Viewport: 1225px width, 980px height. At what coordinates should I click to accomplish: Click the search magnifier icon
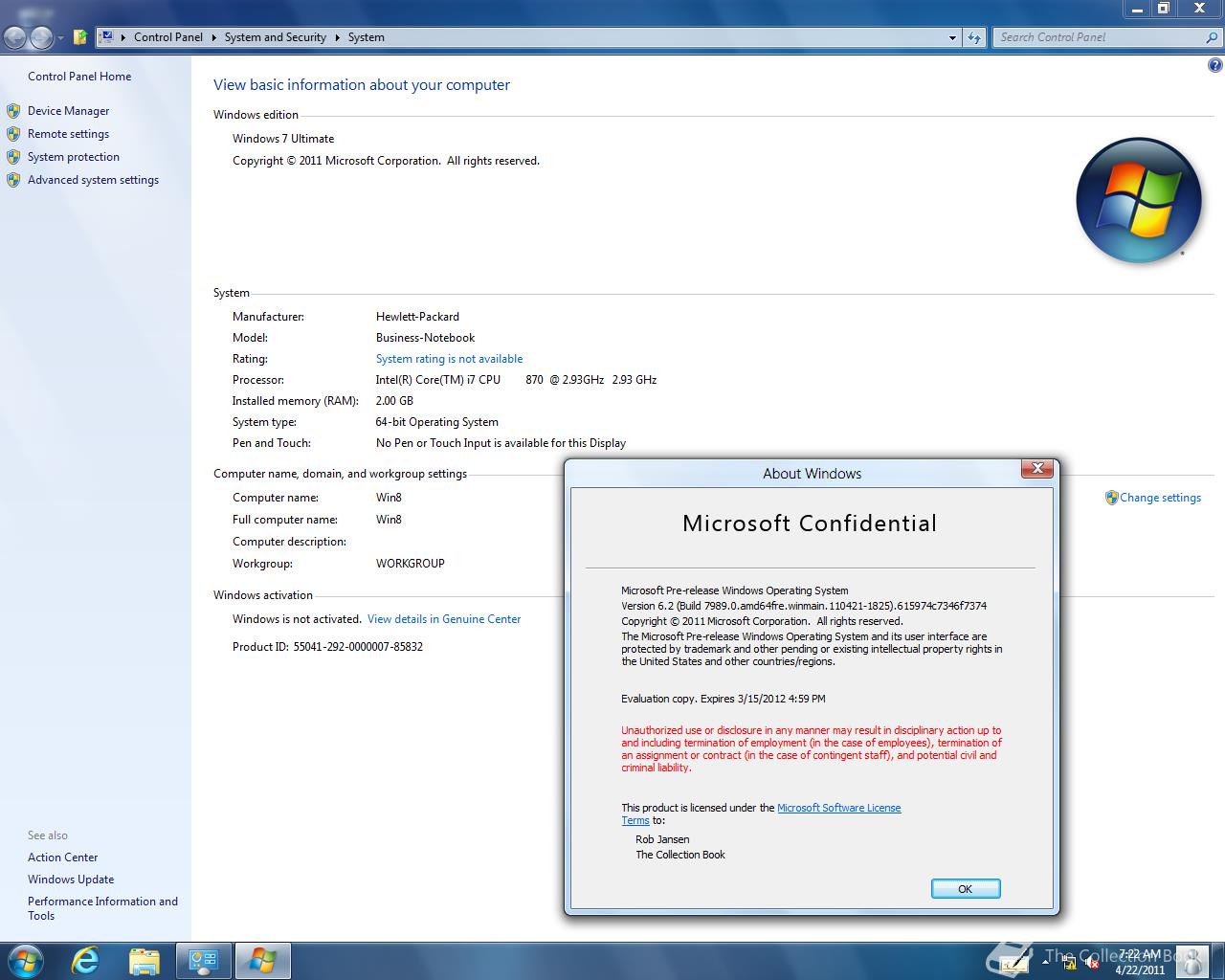click(1213, 37)
